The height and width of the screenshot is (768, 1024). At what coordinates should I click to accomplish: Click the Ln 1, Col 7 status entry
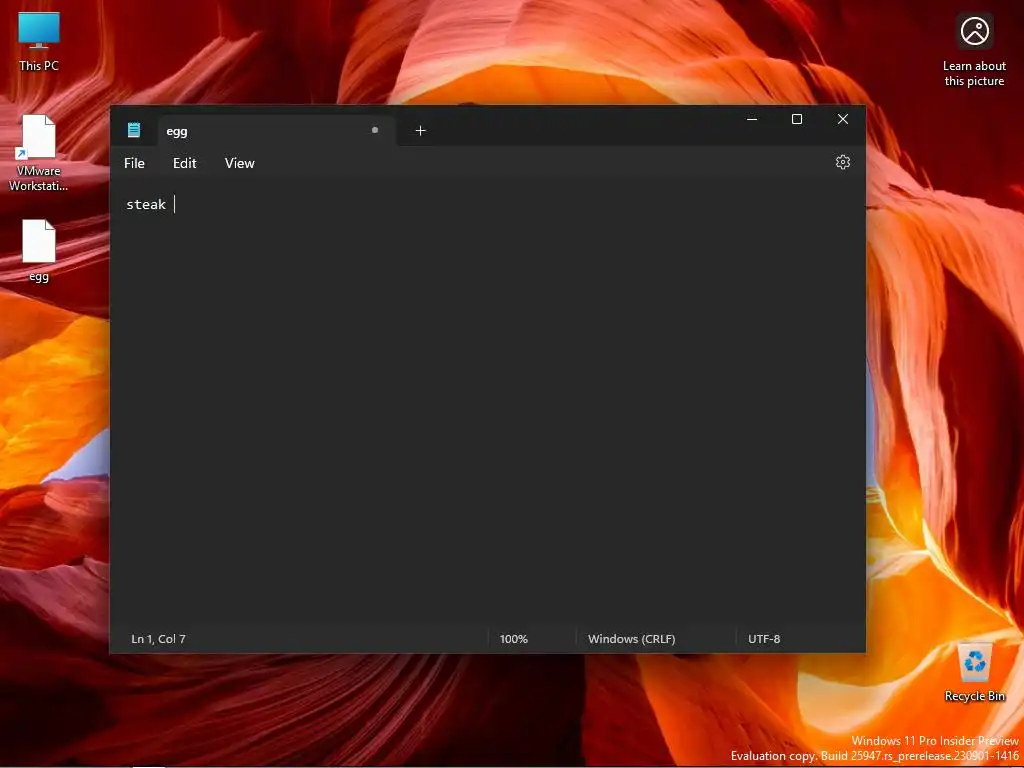point(159,639)
